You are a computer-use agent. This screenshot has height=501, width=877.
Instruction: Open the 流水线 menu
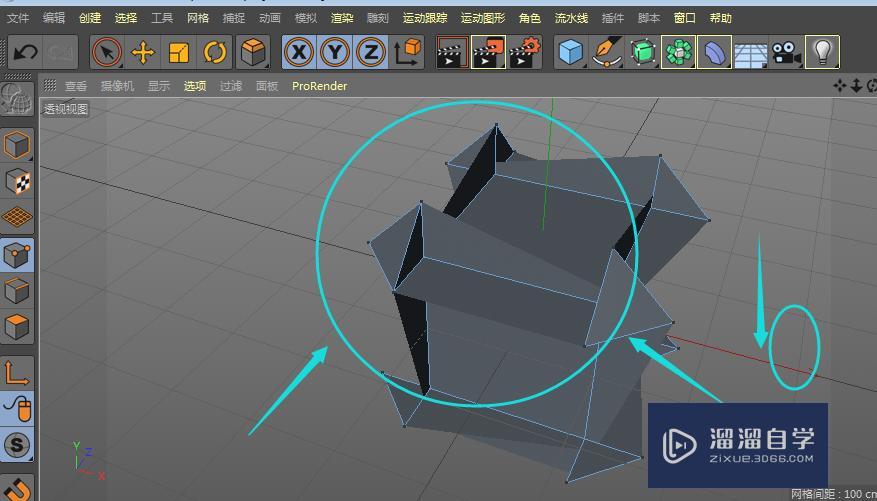pos(571,18)
